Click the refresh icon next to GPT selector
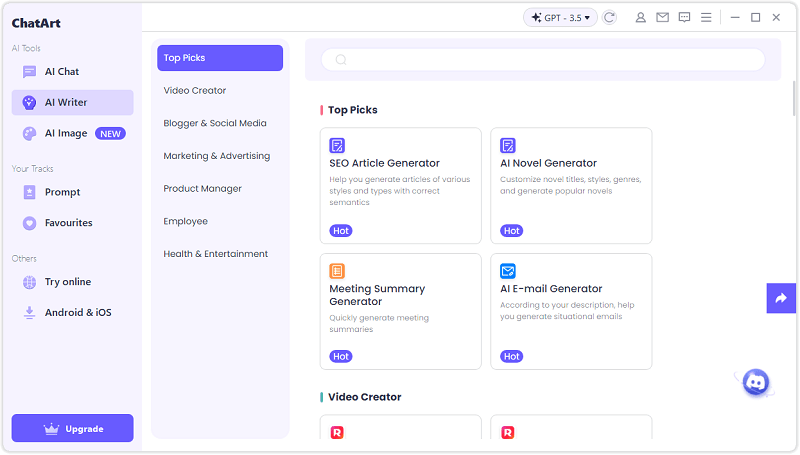800x455 pixels. pyautogui.click(x=609, y=18)
